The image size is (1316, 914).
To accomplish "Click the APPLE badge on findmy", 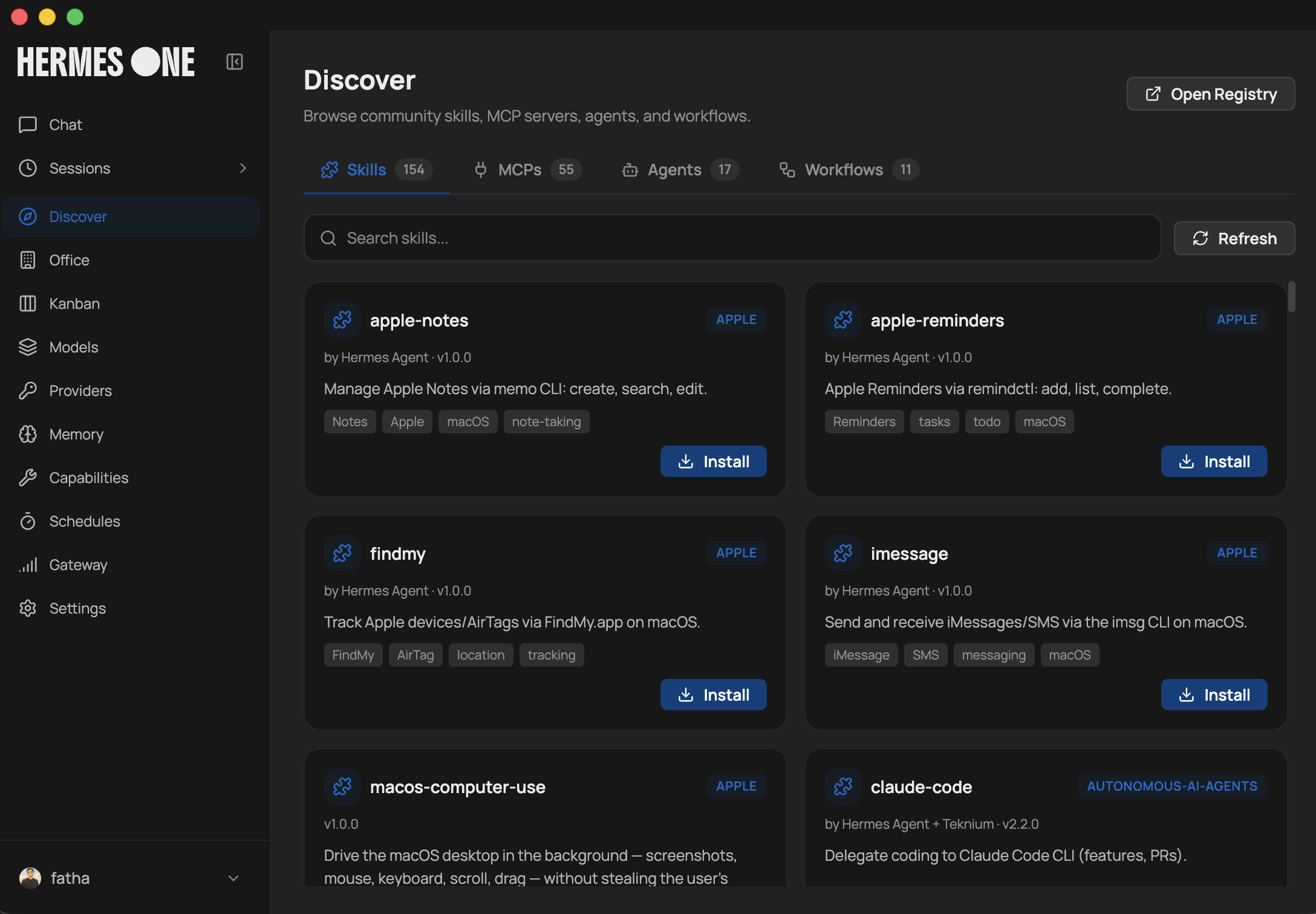I will 737,553.
